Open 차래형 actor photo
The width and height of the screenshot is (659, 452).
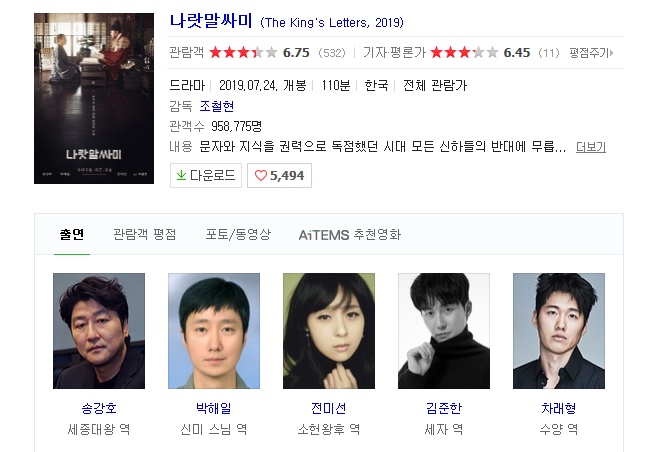click(559, 331)
